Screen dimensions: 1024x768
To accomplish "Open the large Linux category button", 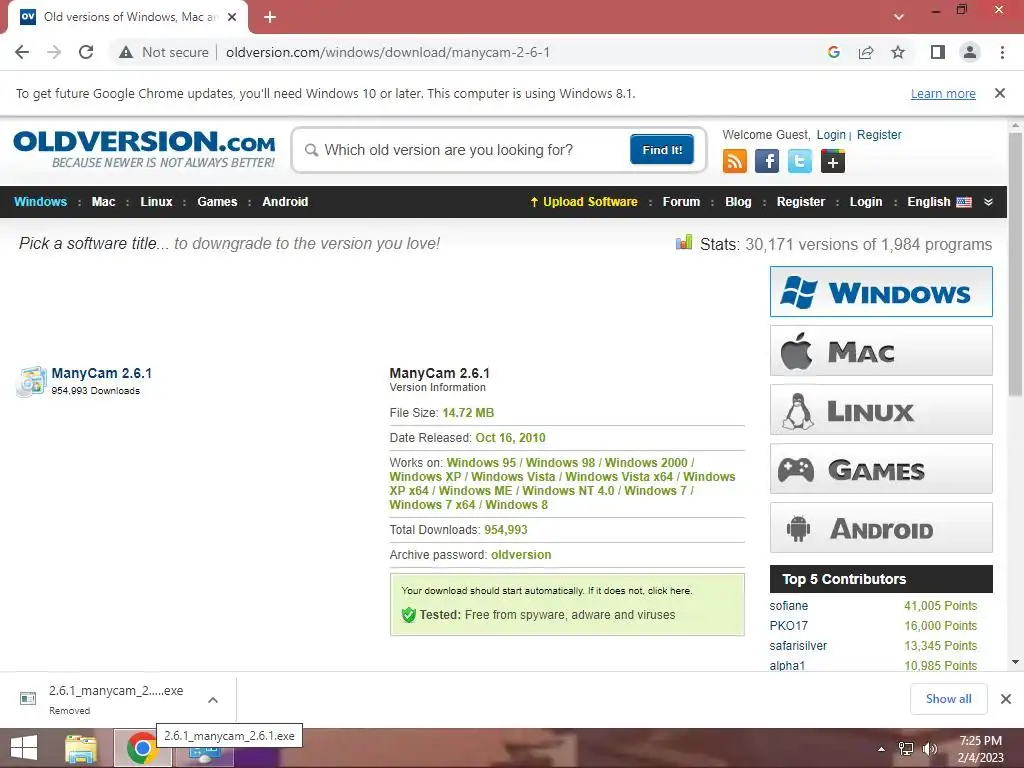I will pyautogui.click(x=881, y=409).
